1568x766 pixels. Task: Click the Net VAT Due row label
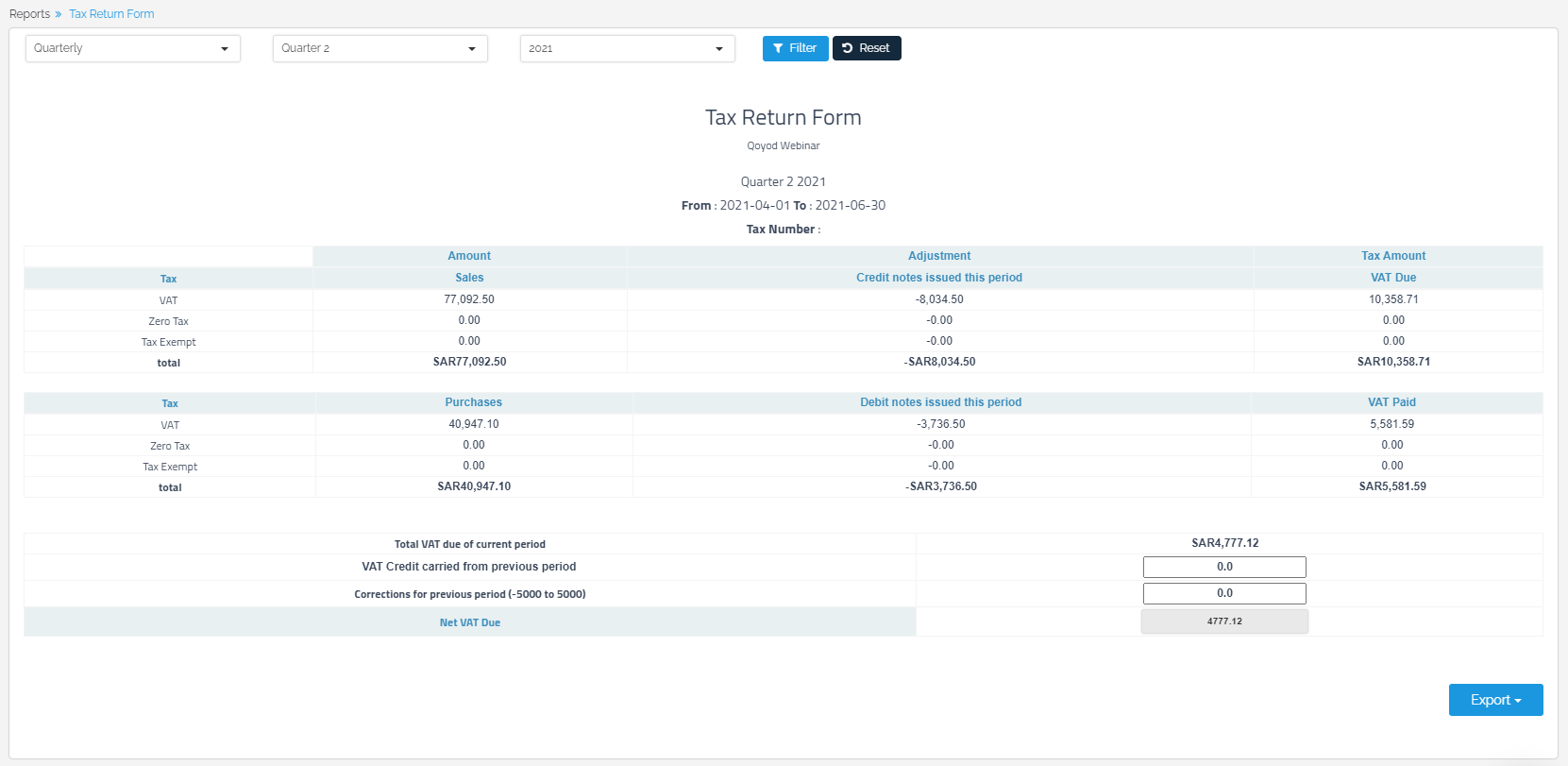click(470, 622)
